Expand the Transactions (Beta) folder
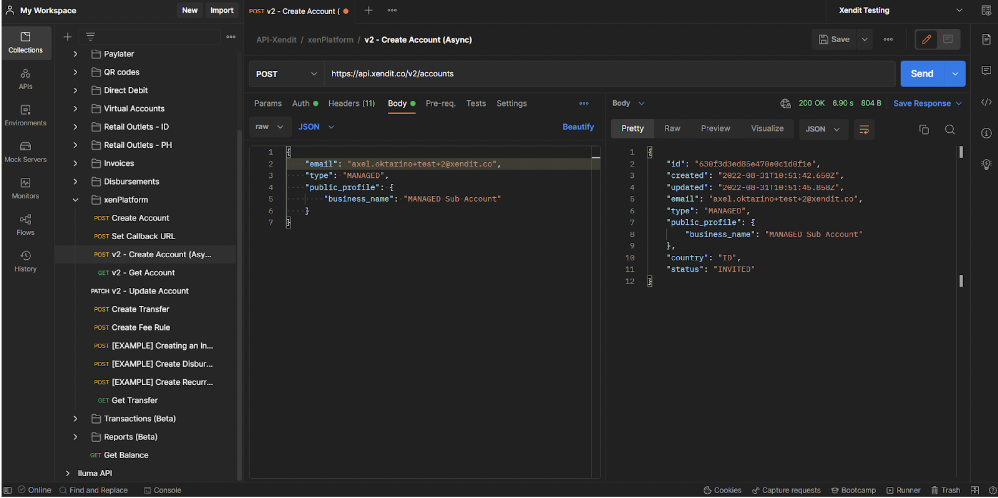This screenshot has width=998, height=498. click(x=75, y=419)
